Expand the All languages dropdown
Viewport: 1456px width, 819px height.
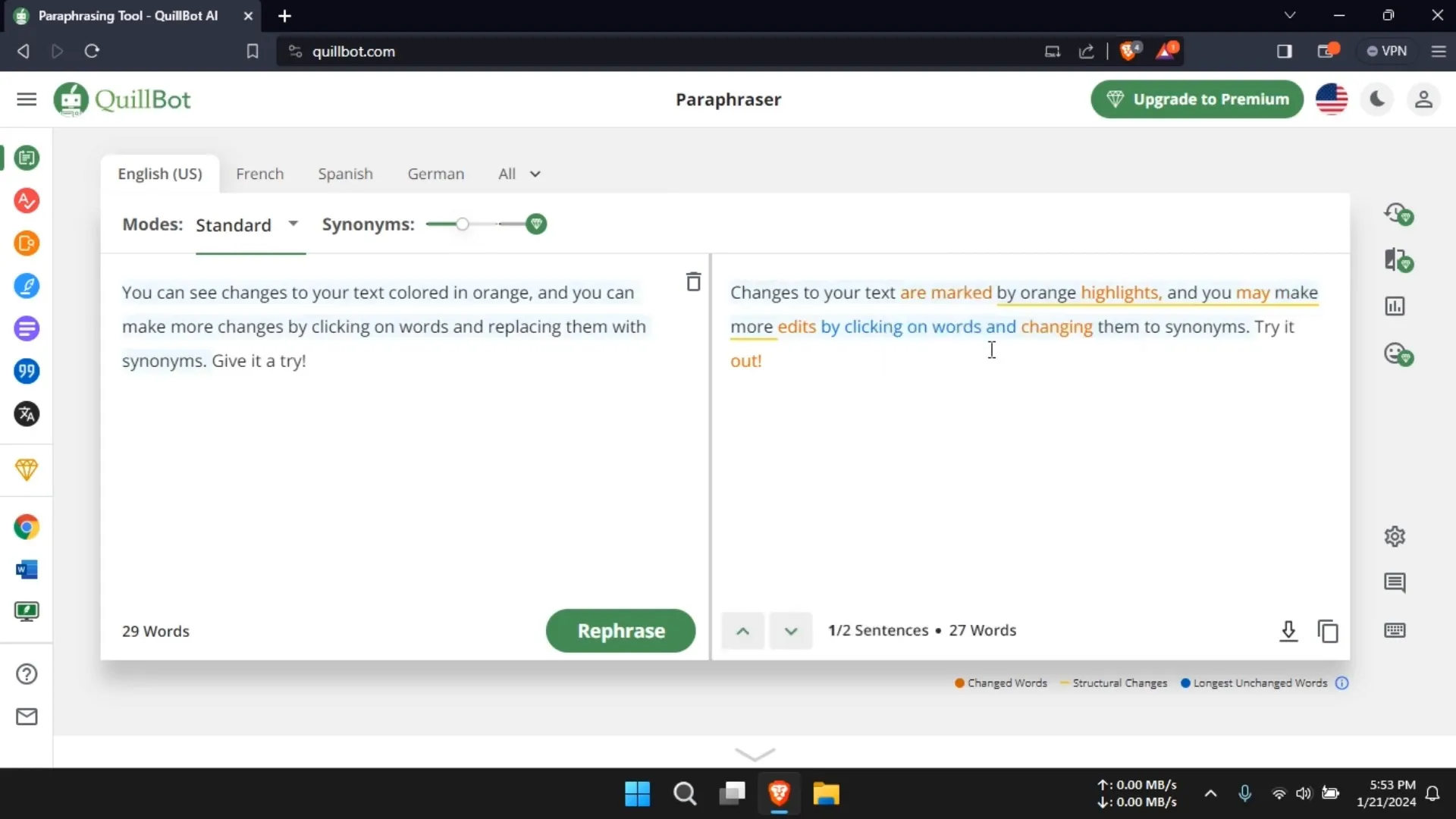point(518,173)
